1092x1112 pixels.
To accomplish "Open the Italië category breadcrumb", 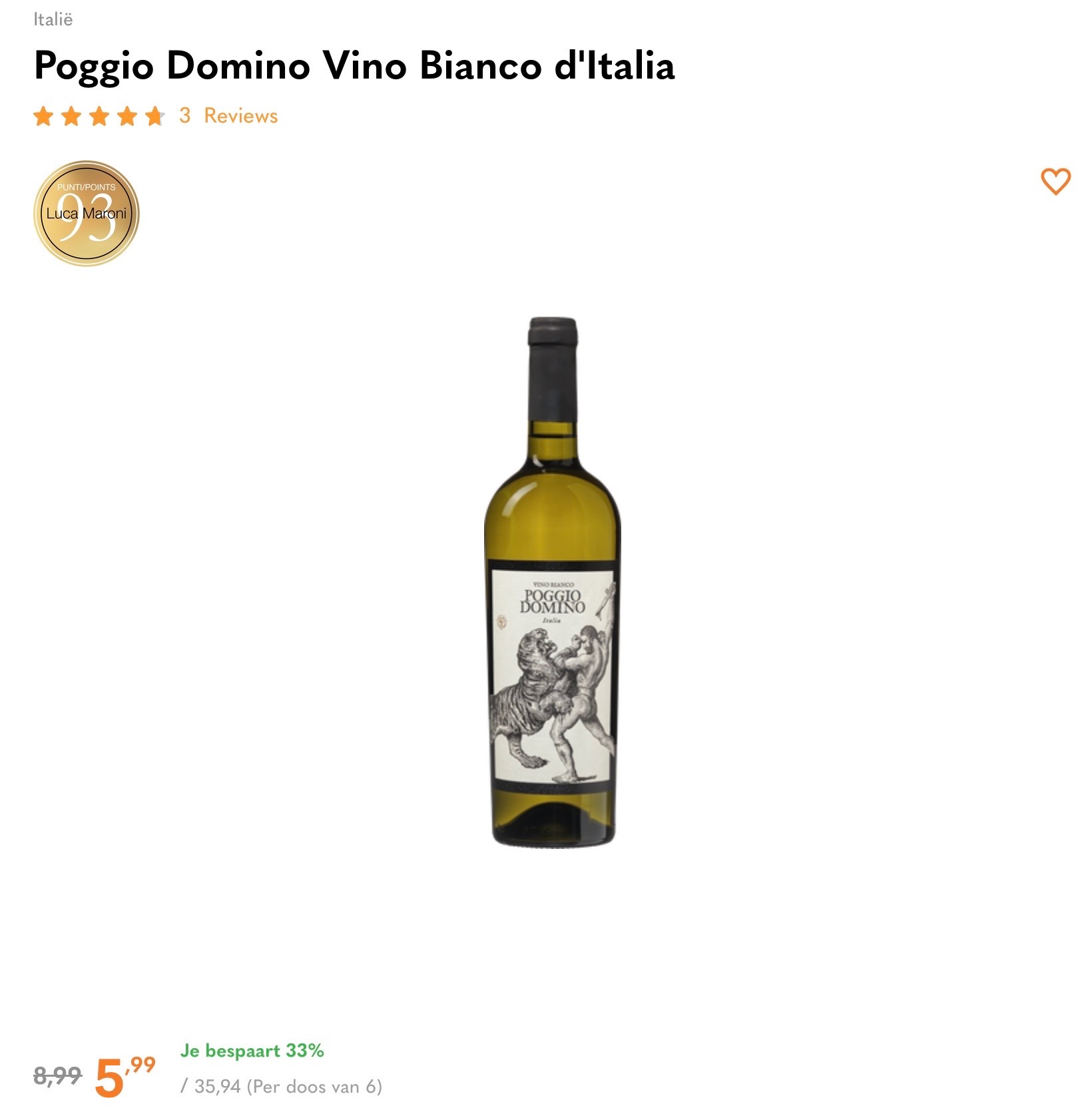I will [x=51, y=20].
